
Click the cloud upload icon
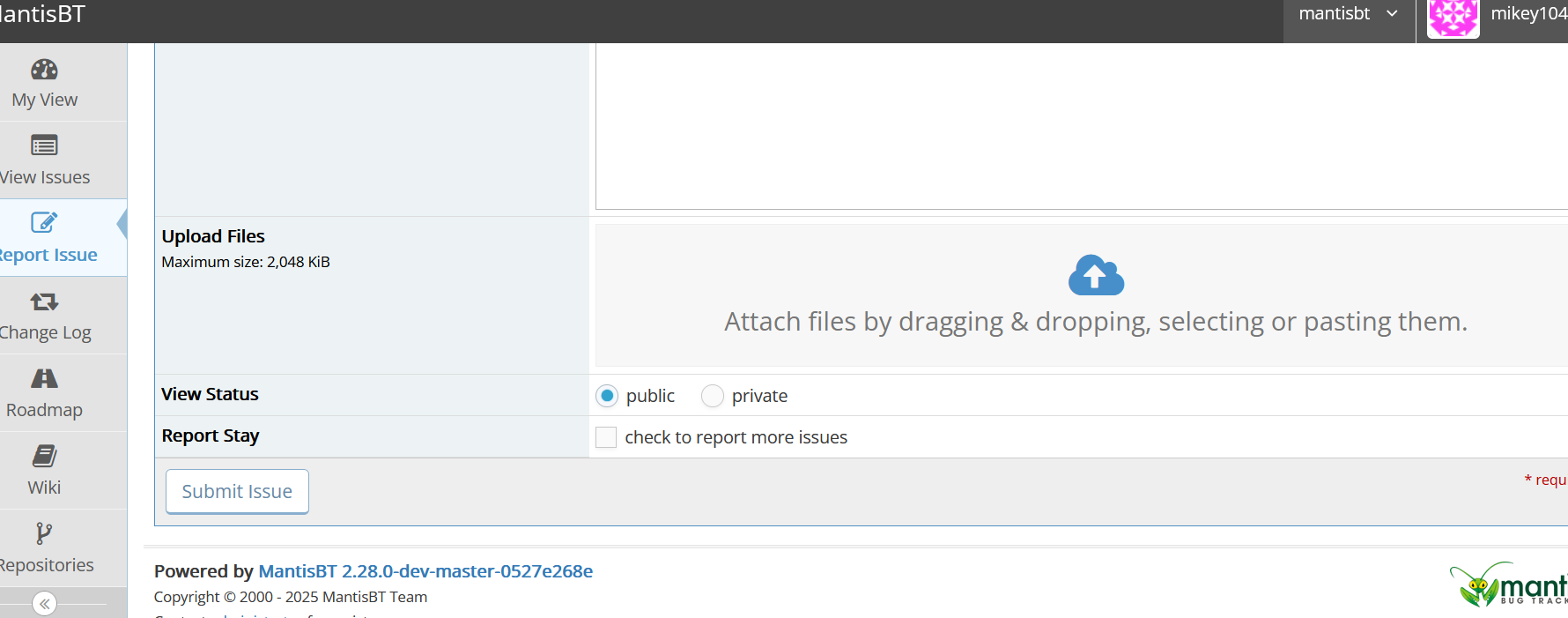(x=1096, y=276)
